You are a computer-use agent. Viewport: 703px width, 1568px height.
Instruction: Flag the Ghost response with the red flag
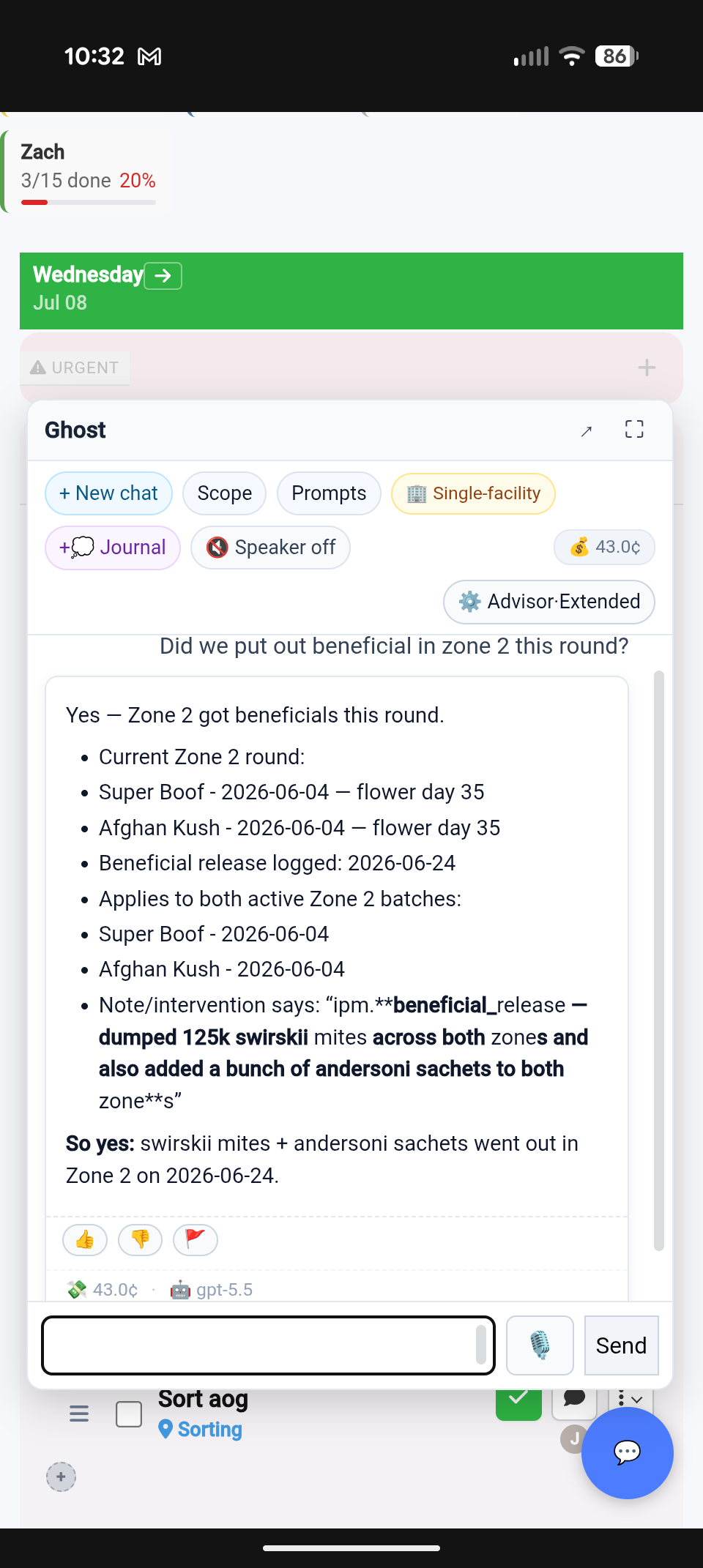[x=195, y=1239]
